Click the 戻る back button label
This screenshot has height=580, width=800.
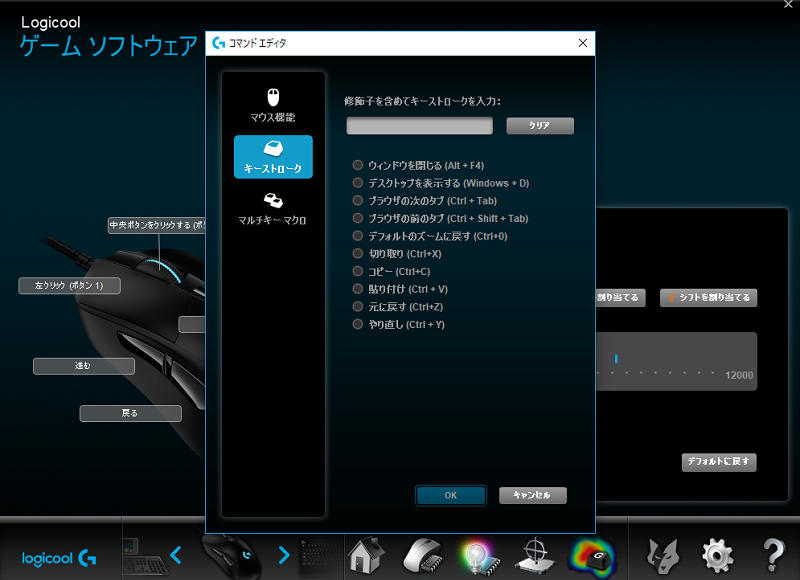point(131,413)
